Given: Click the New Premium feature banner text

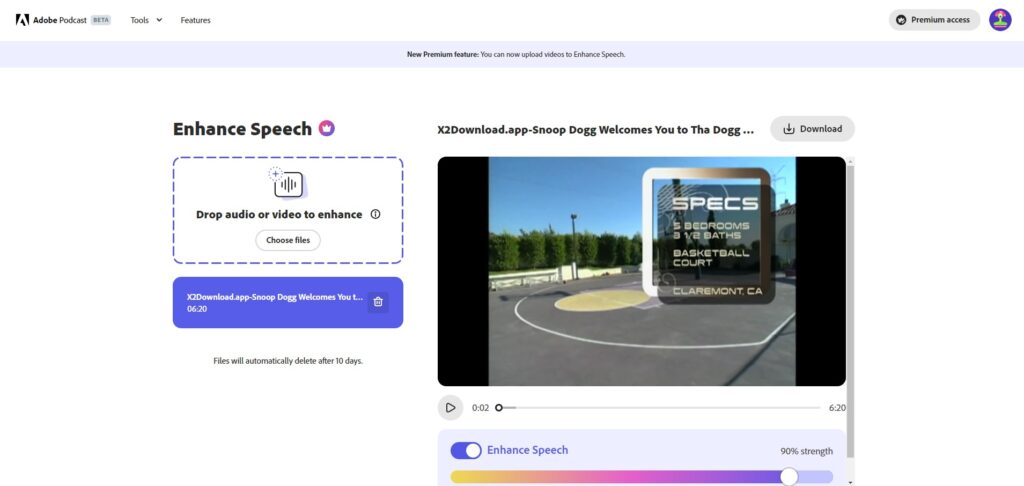Looking at the screenshot, I should coord(516,54).
